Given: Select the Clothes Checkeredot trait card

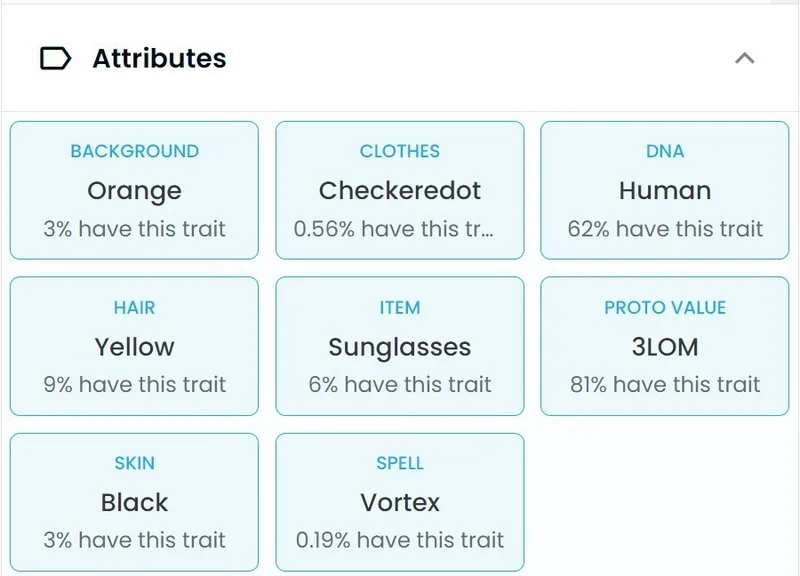Looking at the screenshot, I should click(x=399, y=190).
